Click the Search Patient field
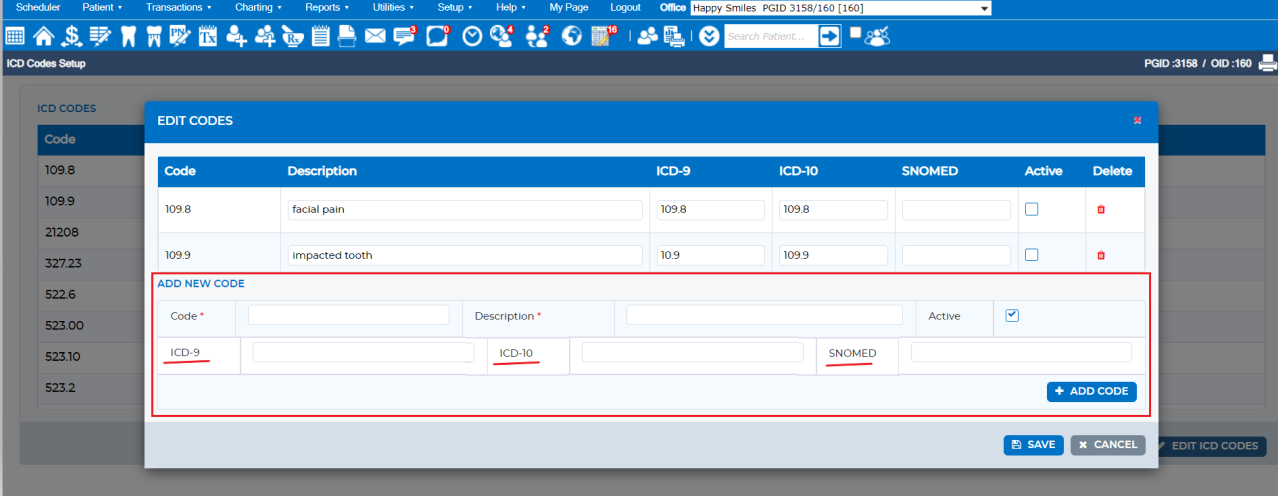Screen dimensions: 1278x496 click(770, 37)
